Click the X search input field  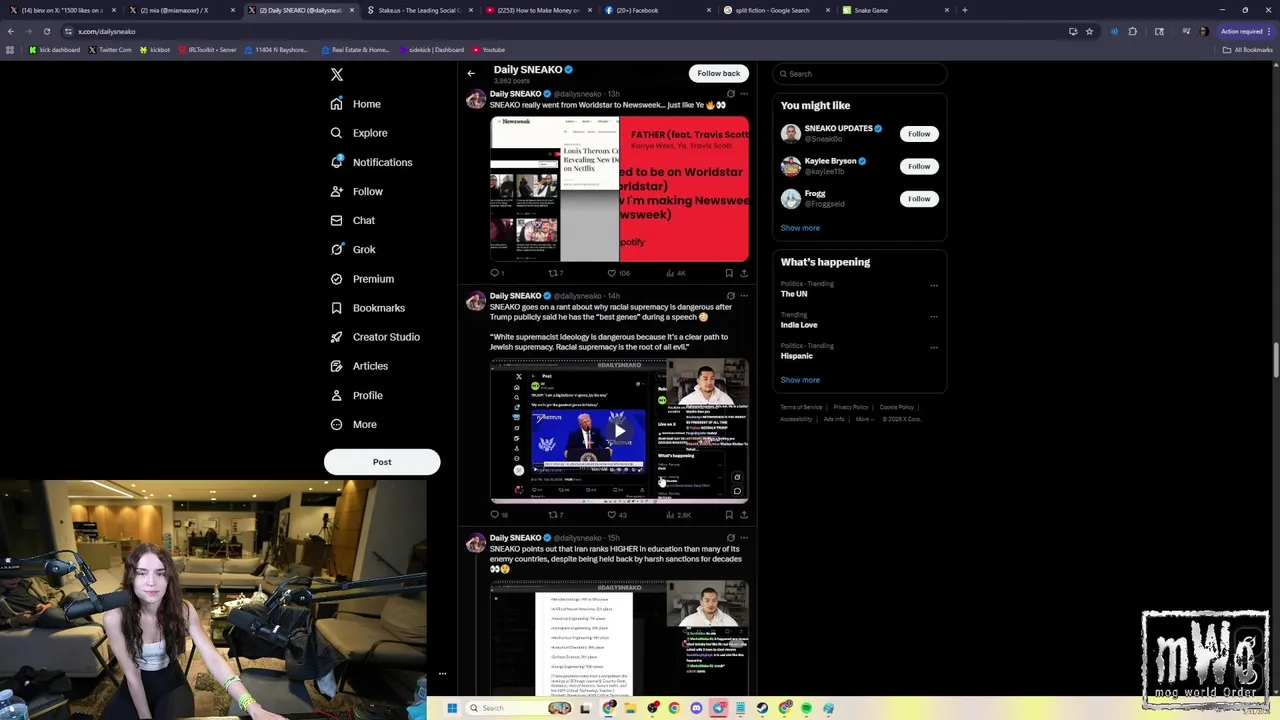point(859,74)
